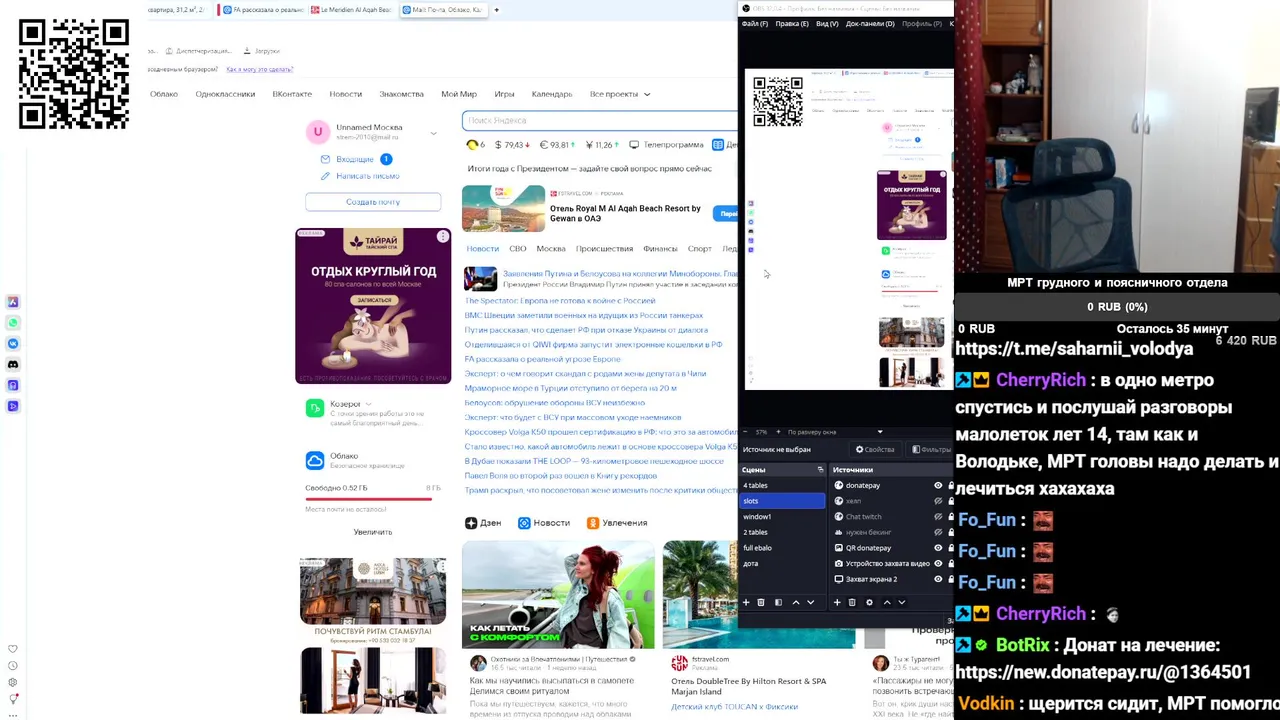Move the selected scene up
The width and height of the screenshot is (1280, 720).
(796, 602)
